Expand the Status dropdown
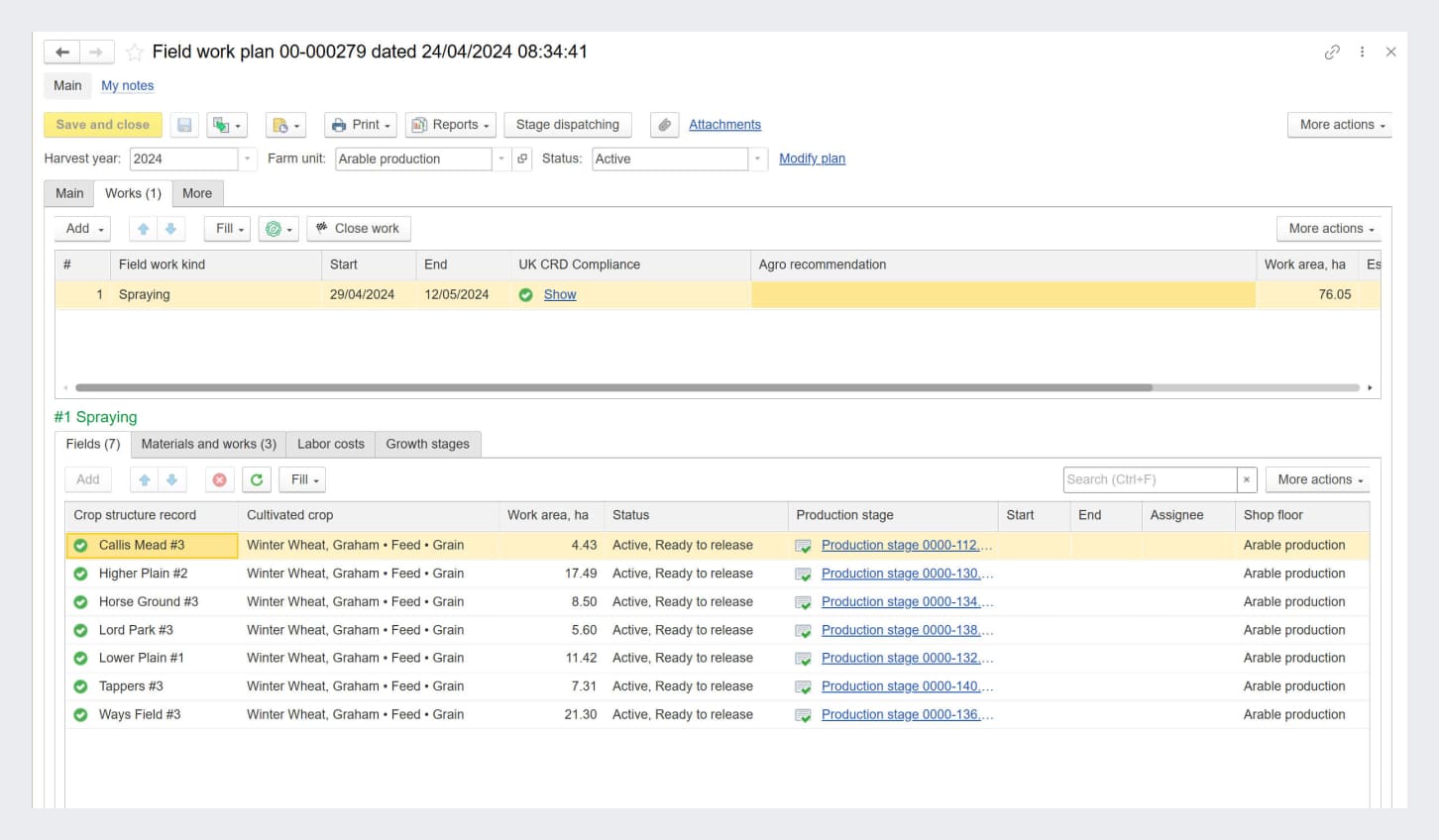 click(757, 158)
